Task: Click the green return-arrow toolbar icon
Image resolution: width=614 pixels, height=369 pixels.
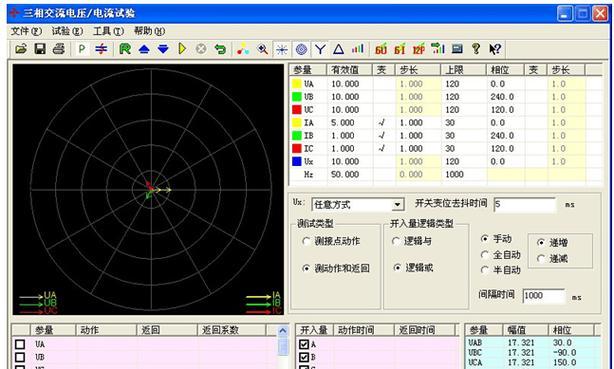Action: [x=220, y=49]
